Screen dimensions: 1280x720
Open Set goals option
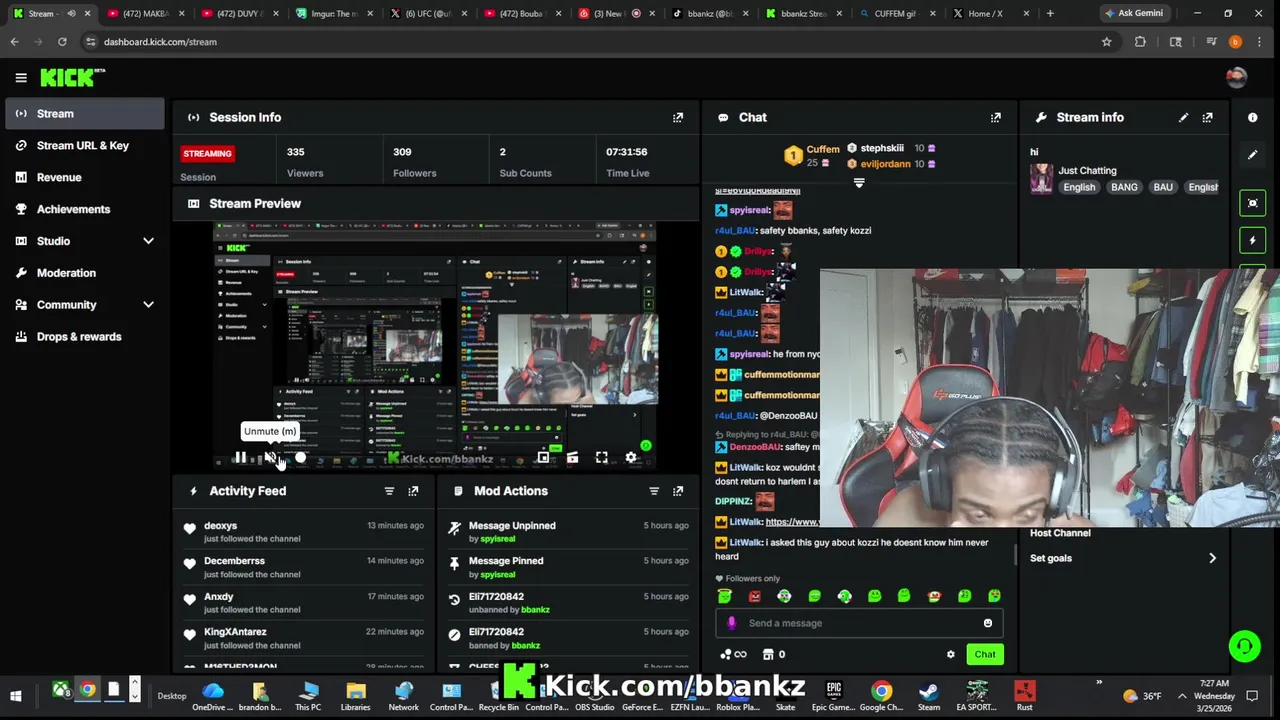(1122, 558)
